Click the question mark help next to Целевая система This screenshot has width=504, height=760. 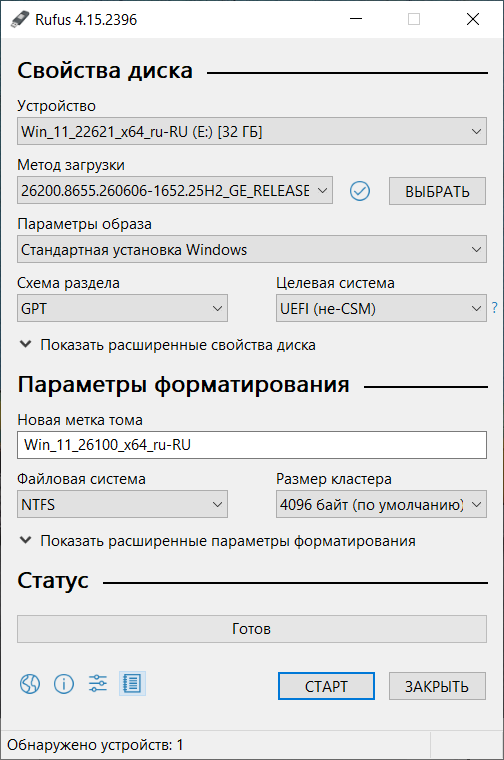(494, 307)
